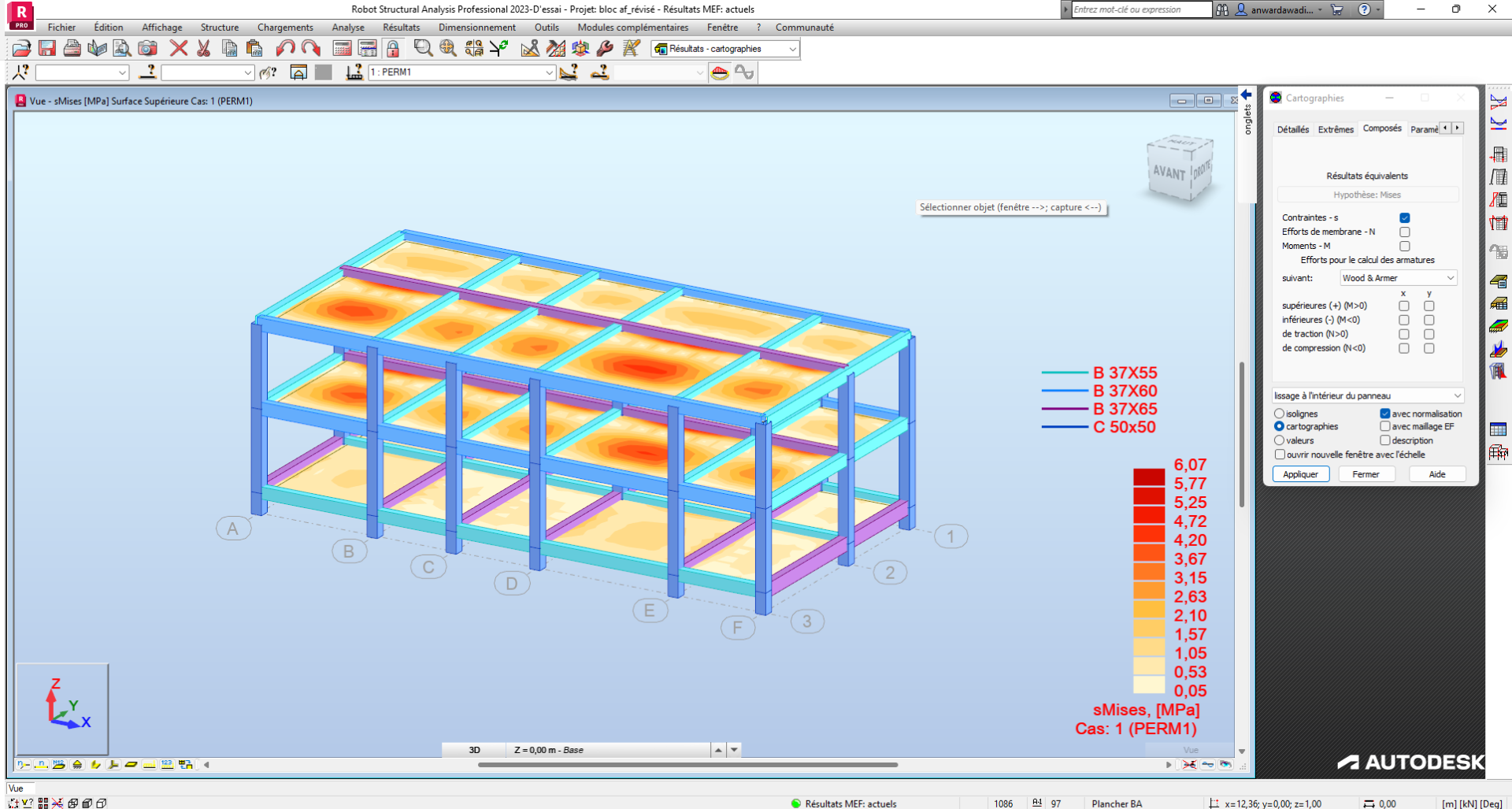Click the padlock results lock icon
This screenshot has height=809, width=1512.
(x=392, y=49)
